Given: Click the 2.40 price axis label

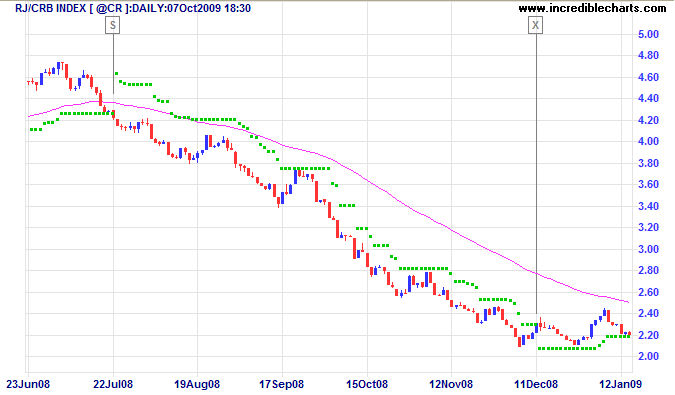Looking at the screenshot, I should pos(648,313).
